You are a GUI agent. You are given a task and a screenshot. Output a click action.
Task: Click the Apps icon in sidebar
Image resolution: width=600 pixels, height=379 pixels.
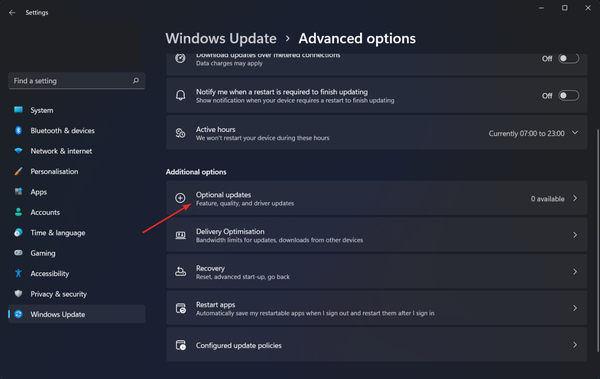(18, 191)
